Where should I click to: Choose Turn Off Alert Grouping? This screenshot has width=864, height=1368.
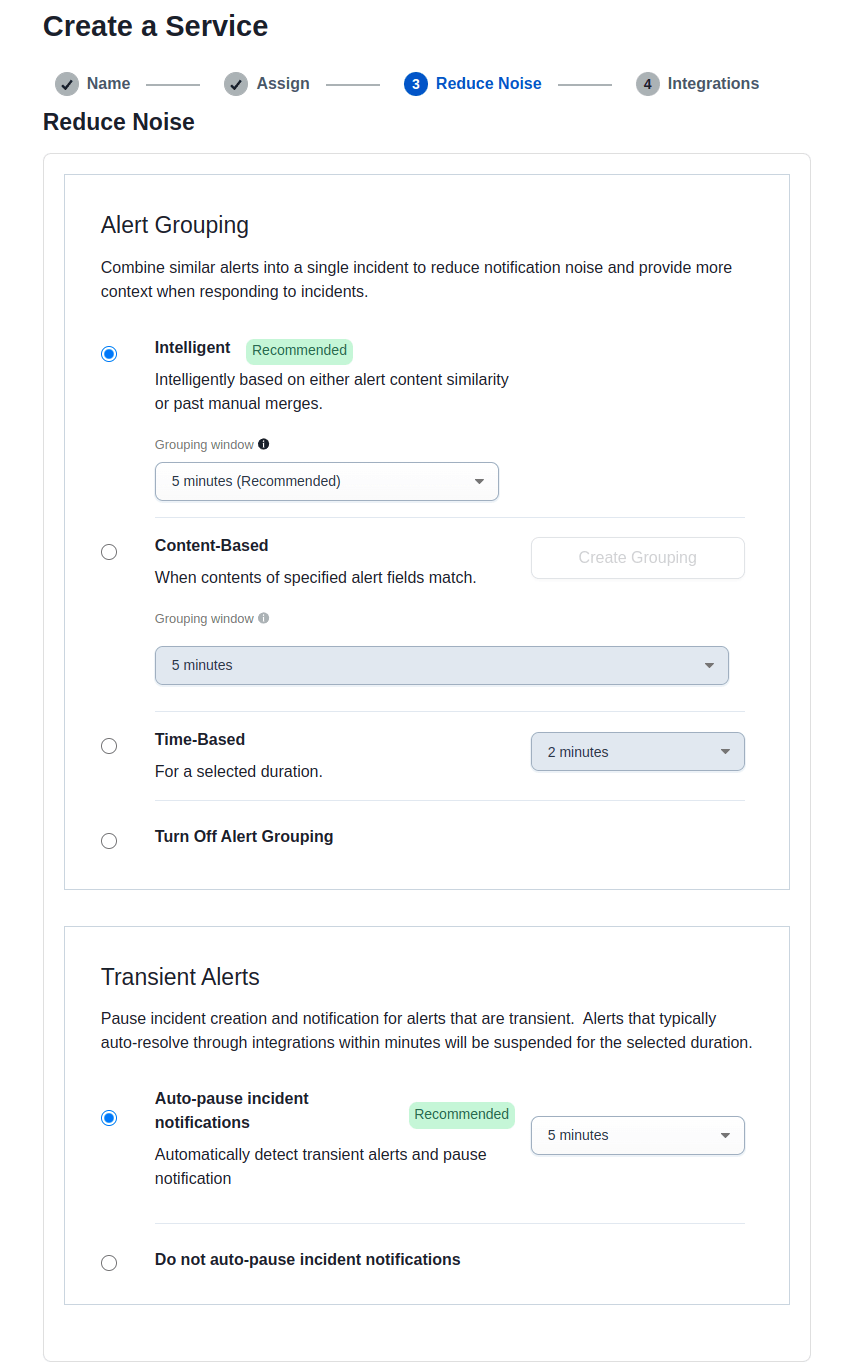click(x=109, y=840)
